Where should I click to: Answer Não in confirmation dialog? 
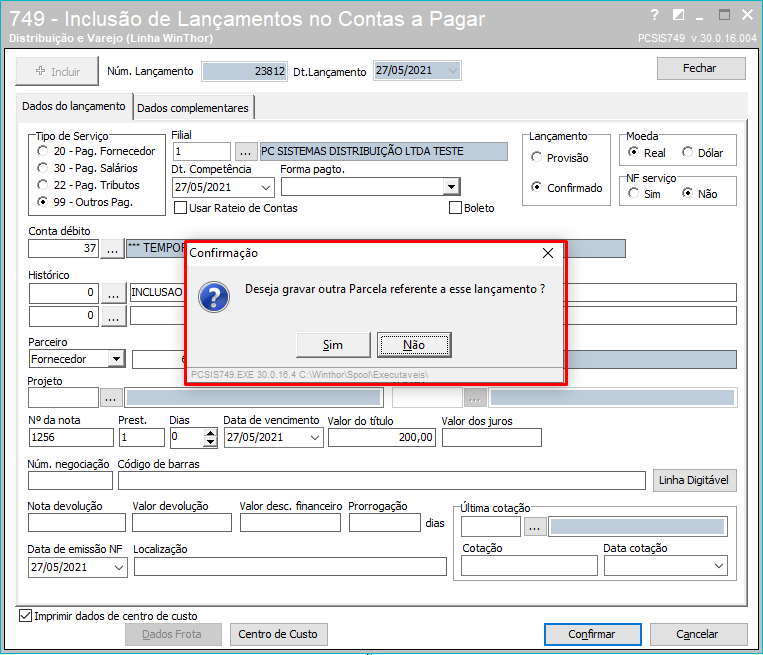(414, 345)
